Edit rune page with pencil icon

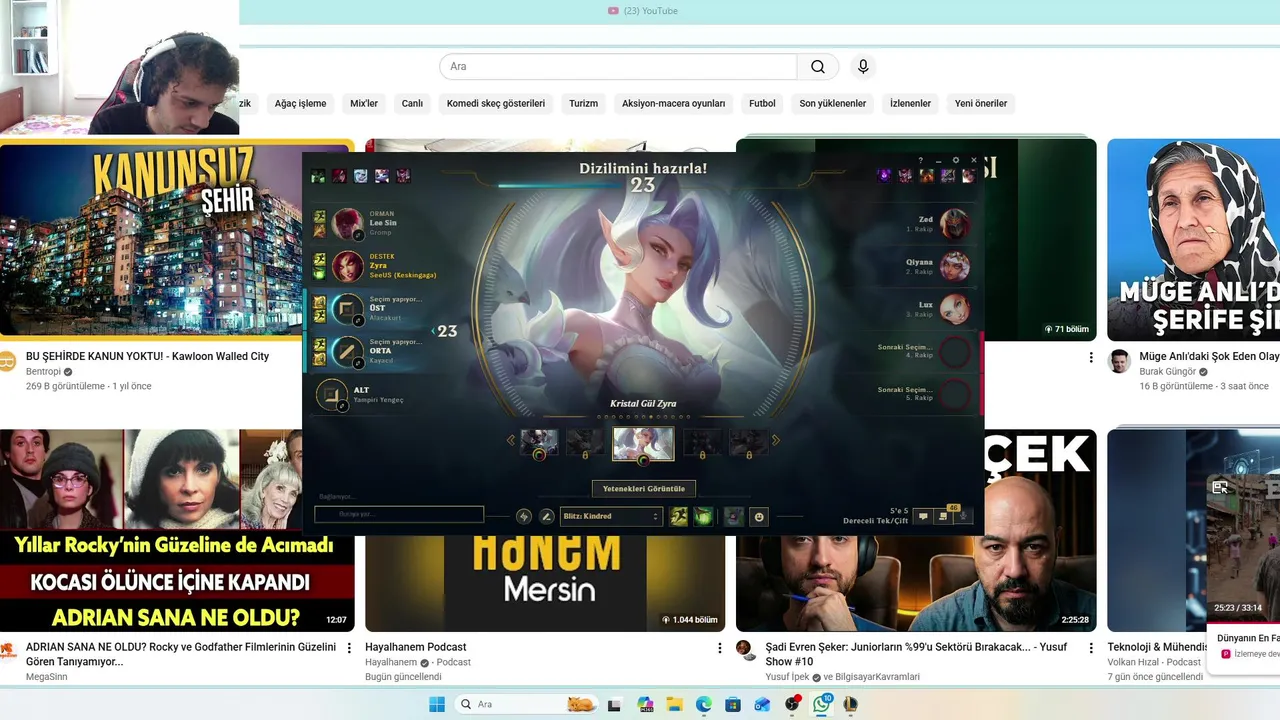(546, 516)
